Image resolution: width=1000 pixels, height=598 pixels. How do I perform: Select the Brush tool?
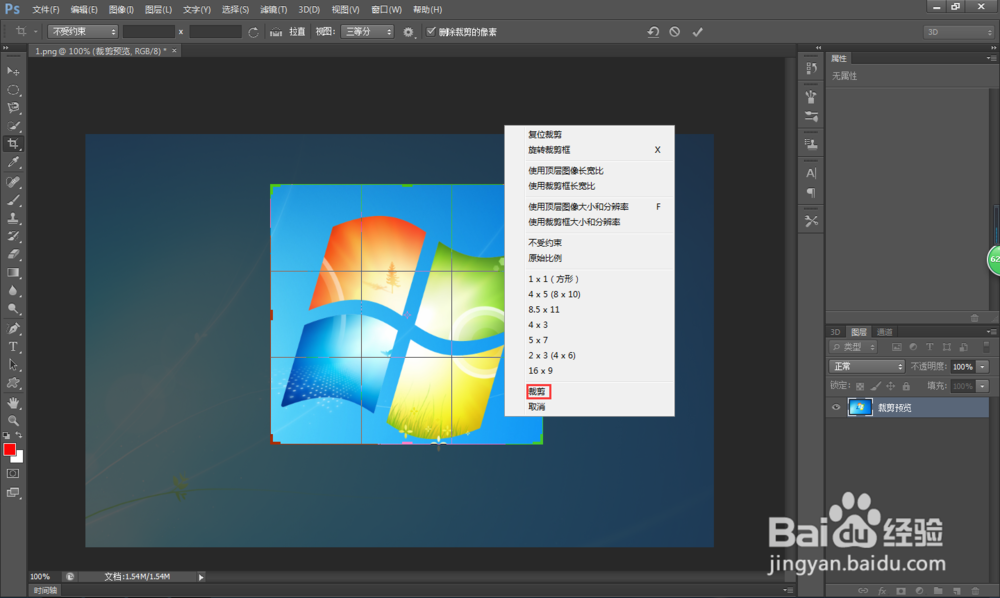(13, 200)
